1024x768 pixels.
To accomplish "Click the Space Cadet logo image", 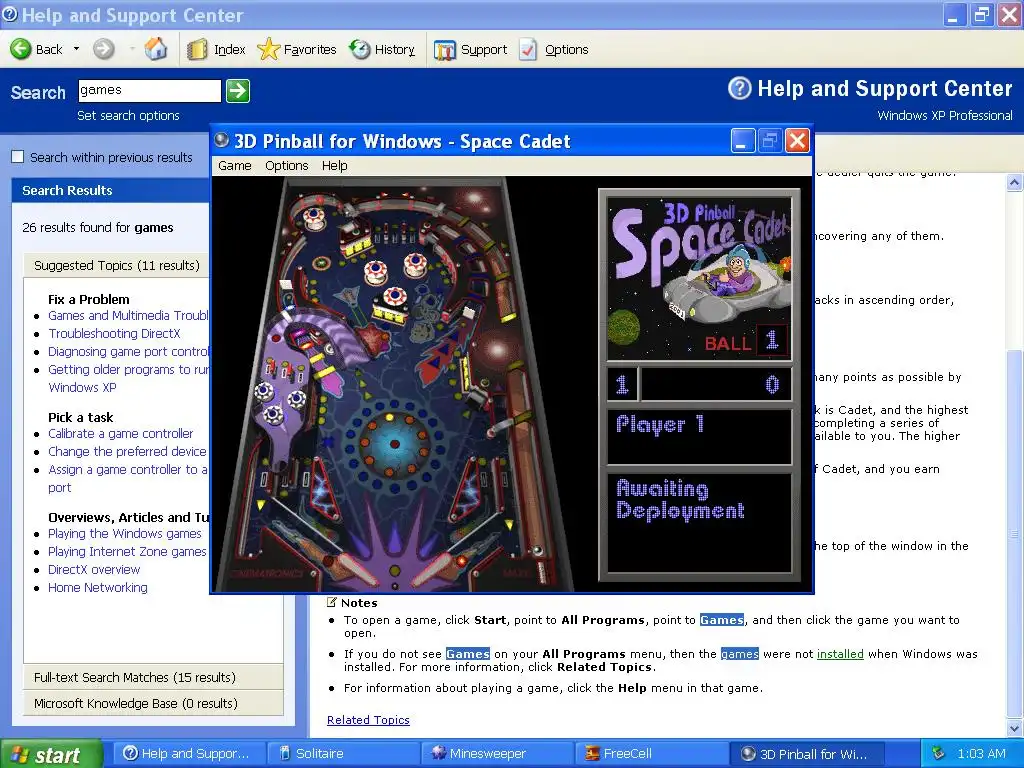I will [x=699, y=278].
